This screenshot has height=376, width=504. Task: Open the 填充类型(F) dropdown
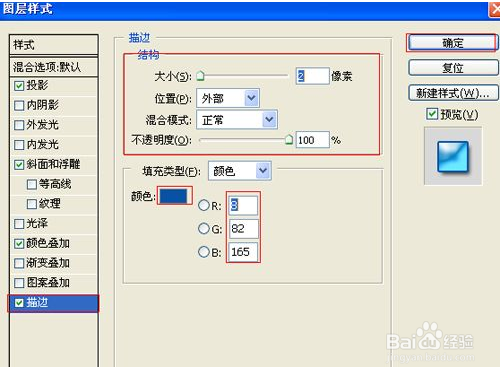pos(240,171)
